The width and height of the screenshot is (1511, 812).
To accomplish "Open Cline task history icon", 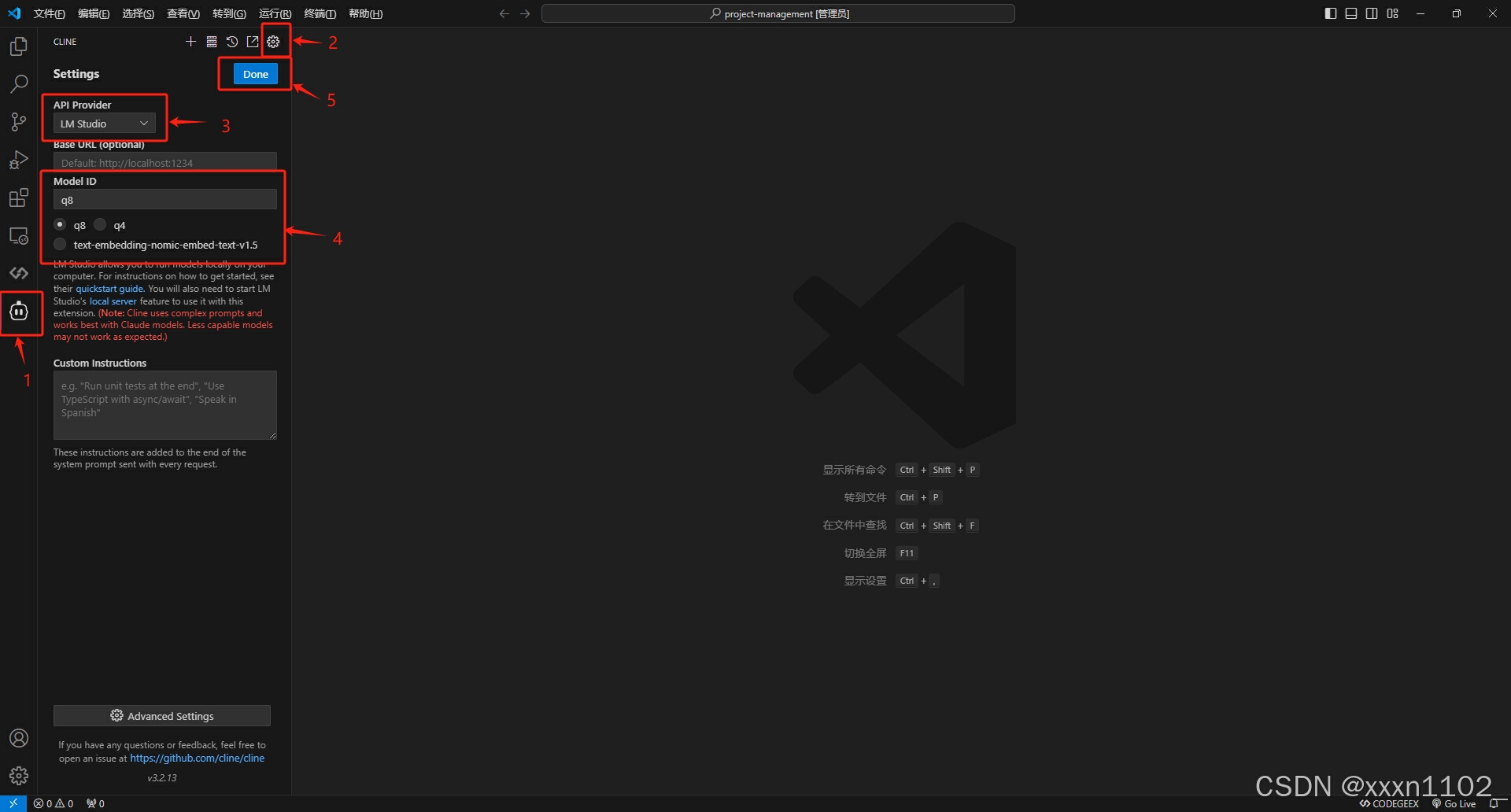I will tap(232, 42).
